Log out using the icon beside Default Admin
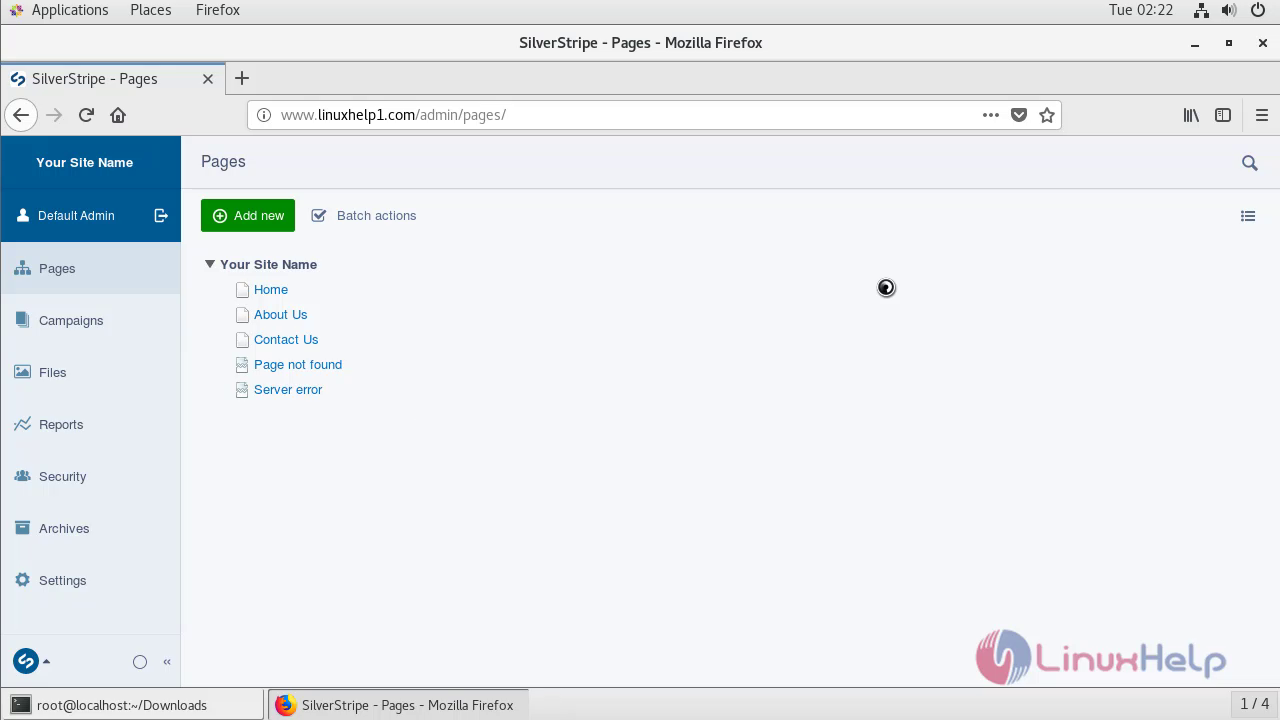This screenshot has width=1280, height=720. pyautogui.click(x=161, y=215)
